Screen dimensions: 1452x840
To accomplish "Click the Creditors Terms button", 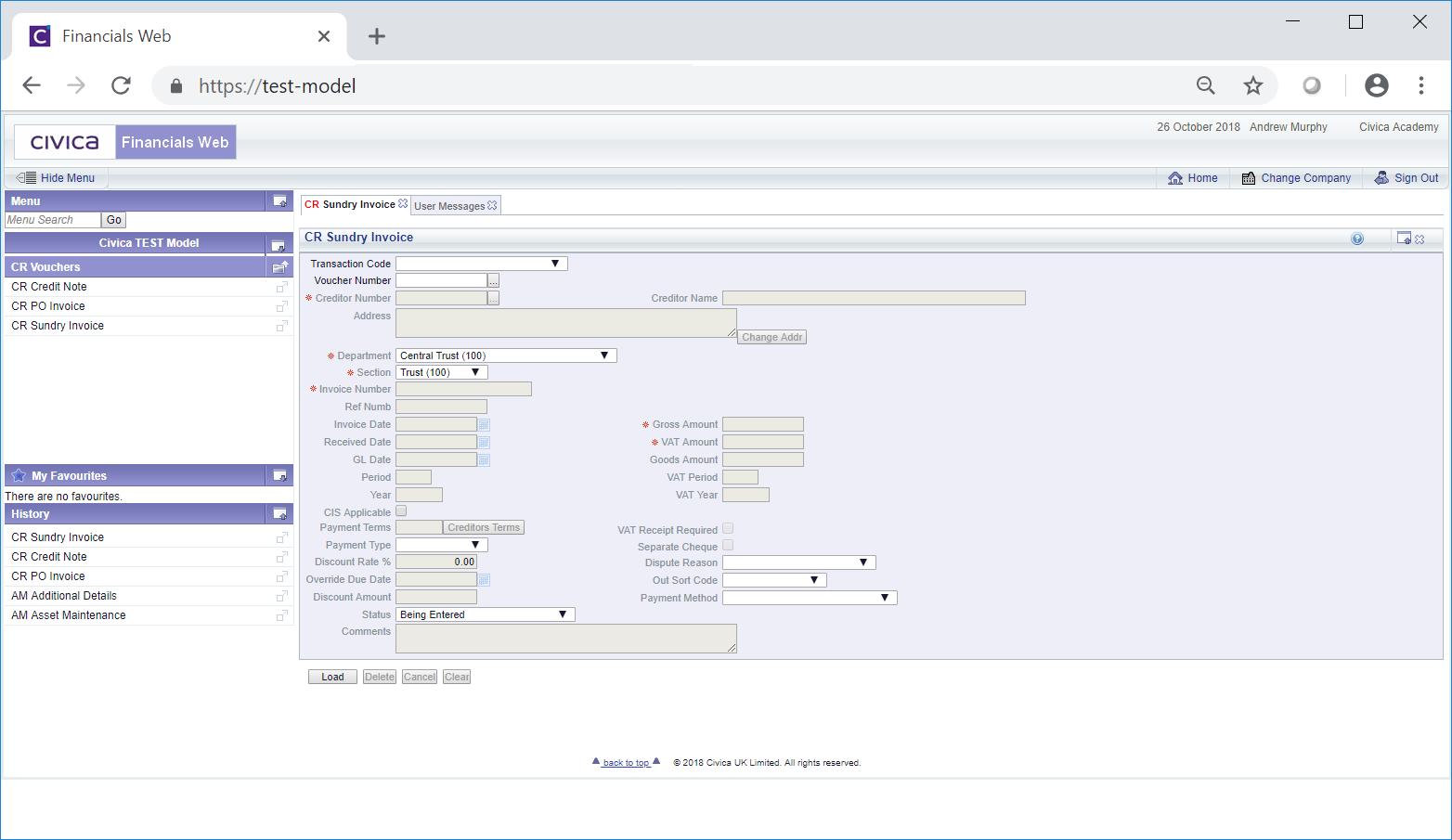I will pos(484,527).
